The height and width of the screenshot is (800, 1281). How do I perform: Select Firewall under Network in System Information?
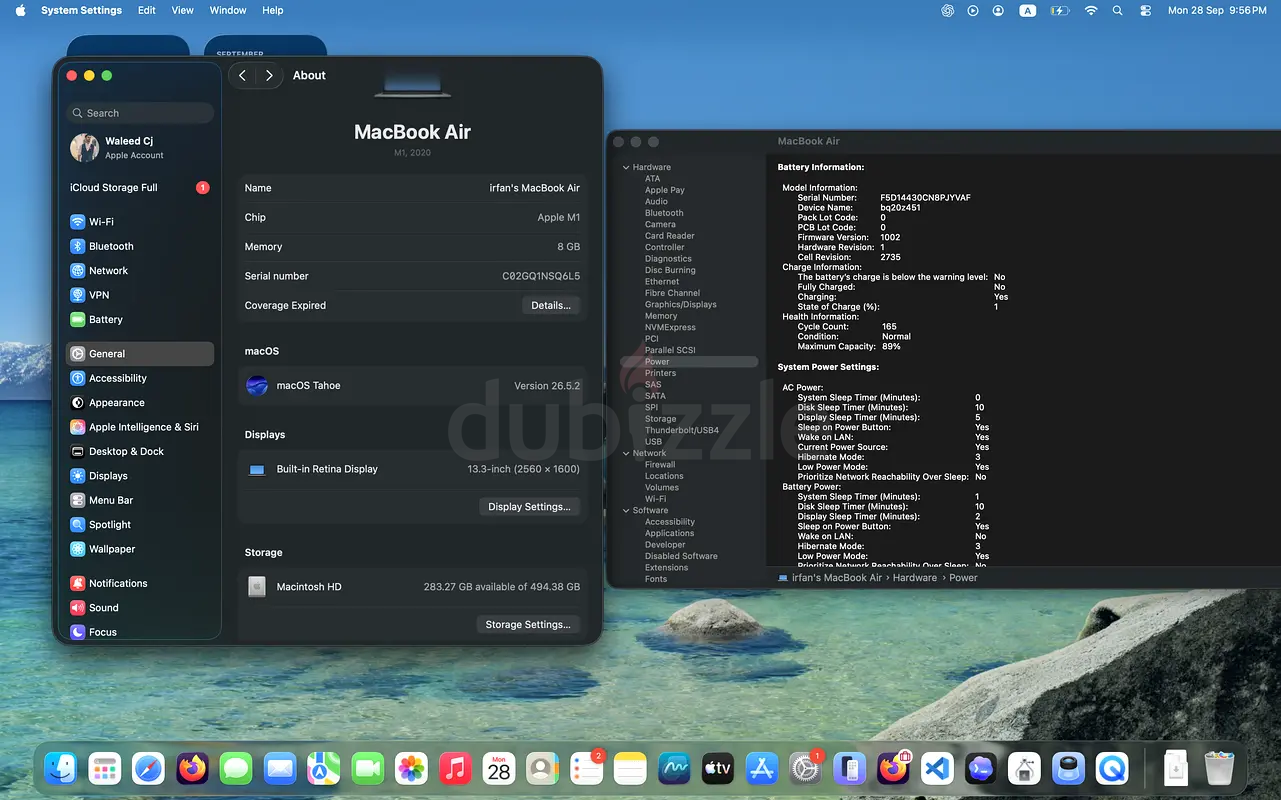660,465
